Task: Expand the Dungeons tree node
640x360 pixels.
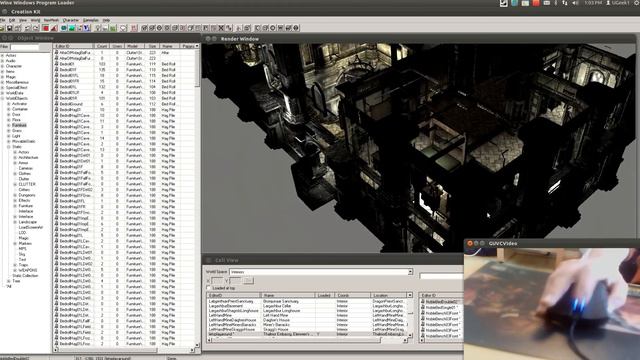Action: (x=16, y=195)
